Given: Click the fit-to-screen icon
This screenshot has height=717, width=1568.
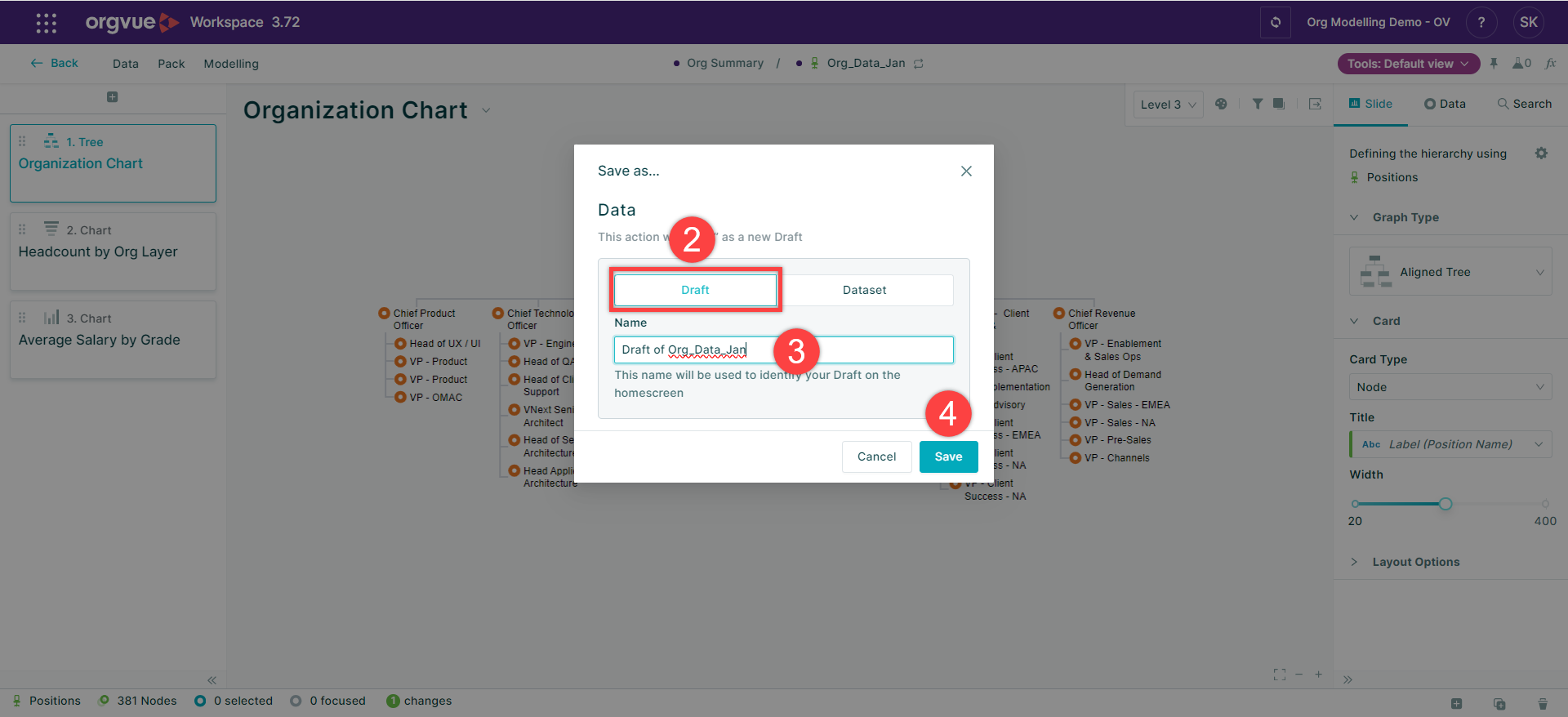Looking at the screenshot, I should coord(1279,675).
